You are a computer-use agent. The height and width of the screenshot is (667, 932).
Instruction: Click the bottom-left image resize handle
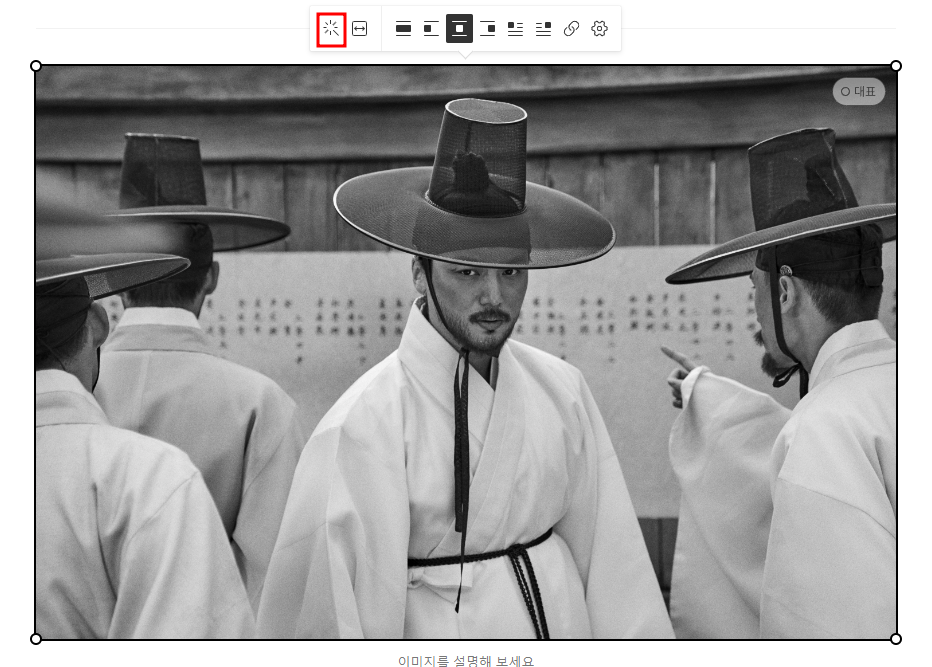pyautogui.click(x=36, y=639)
